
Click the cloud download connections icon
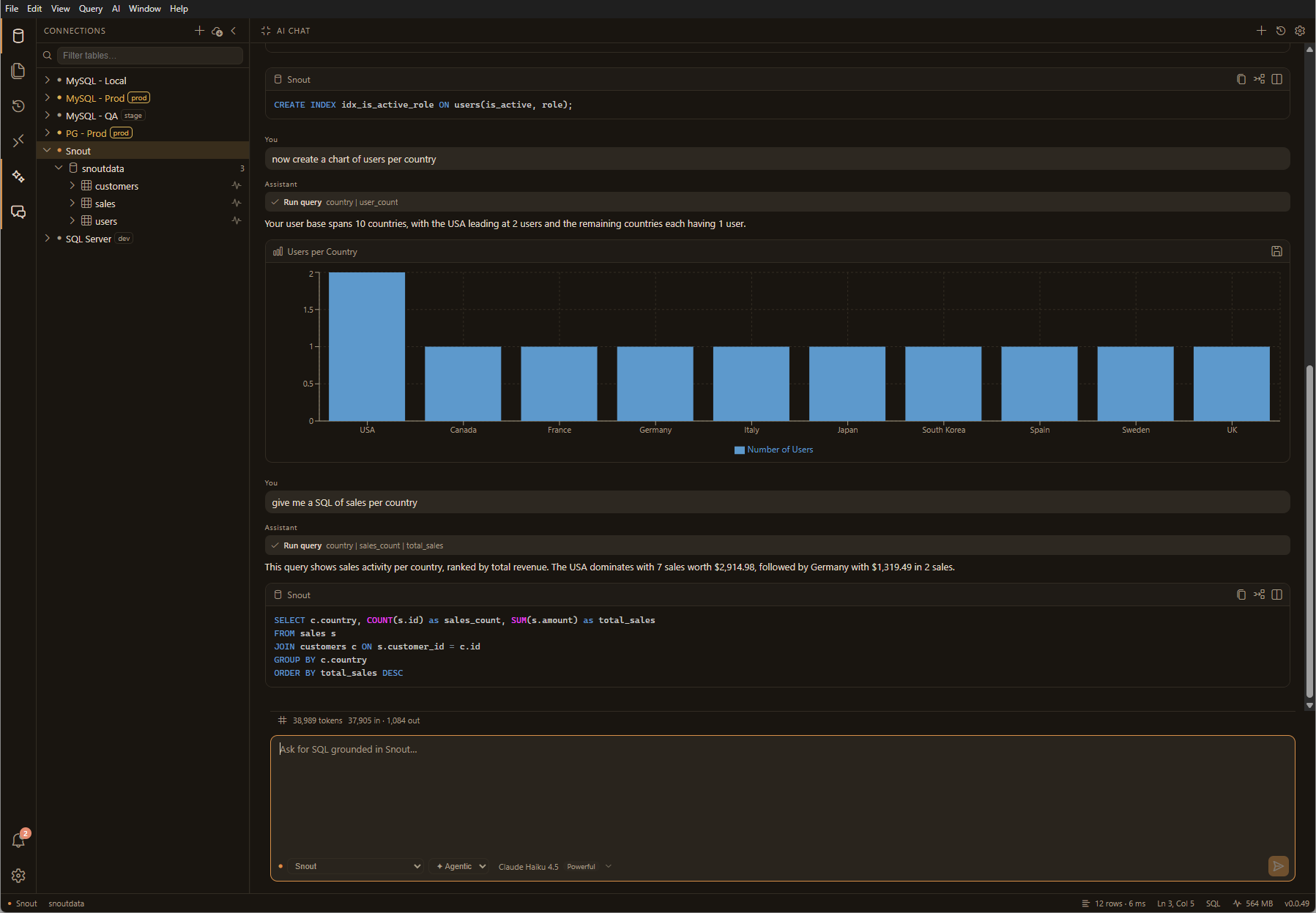[x=217, y=31]
